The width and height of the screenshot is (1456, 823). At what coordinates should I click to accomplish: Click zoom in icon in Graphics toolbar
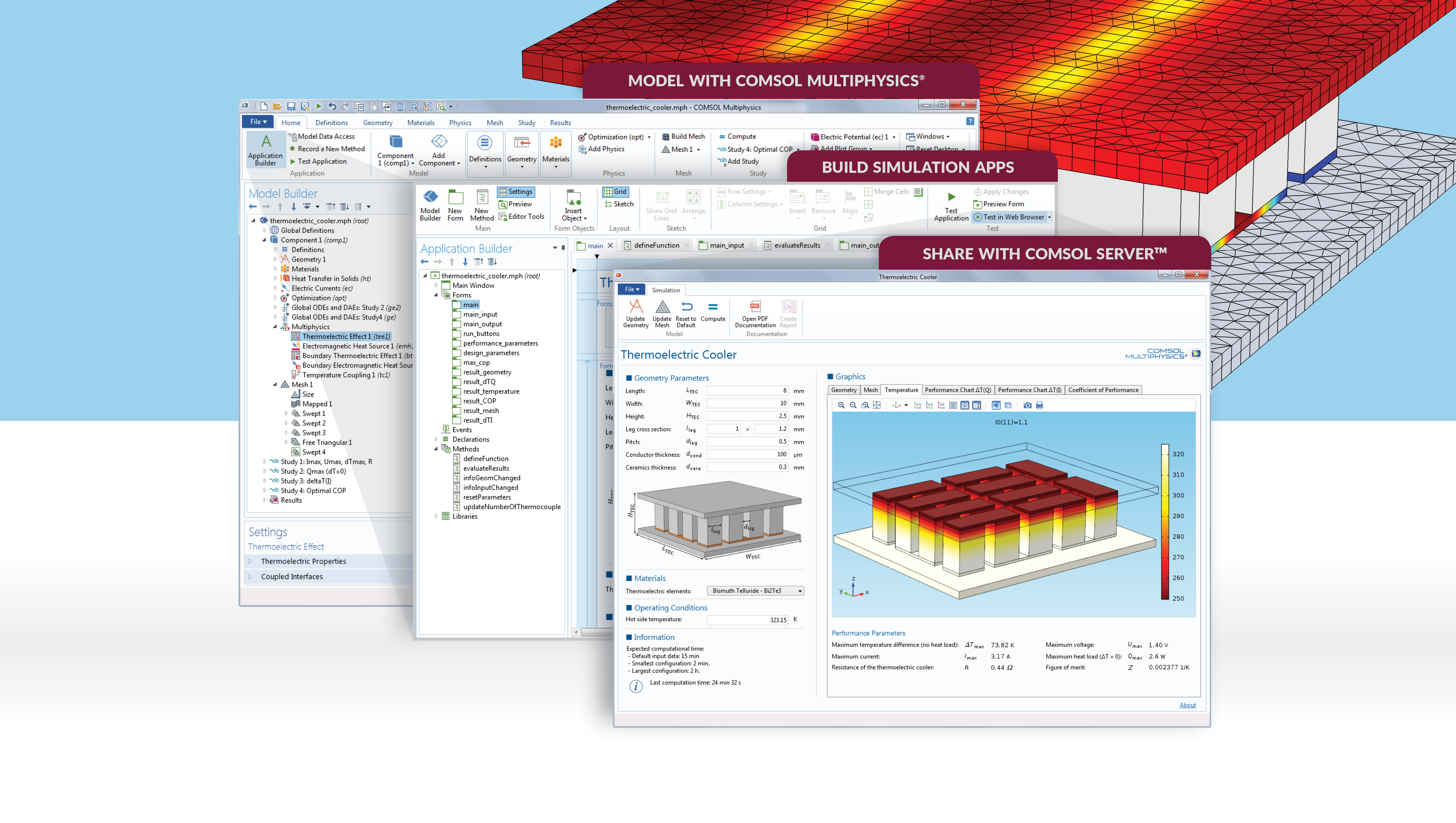coord(841,405)
